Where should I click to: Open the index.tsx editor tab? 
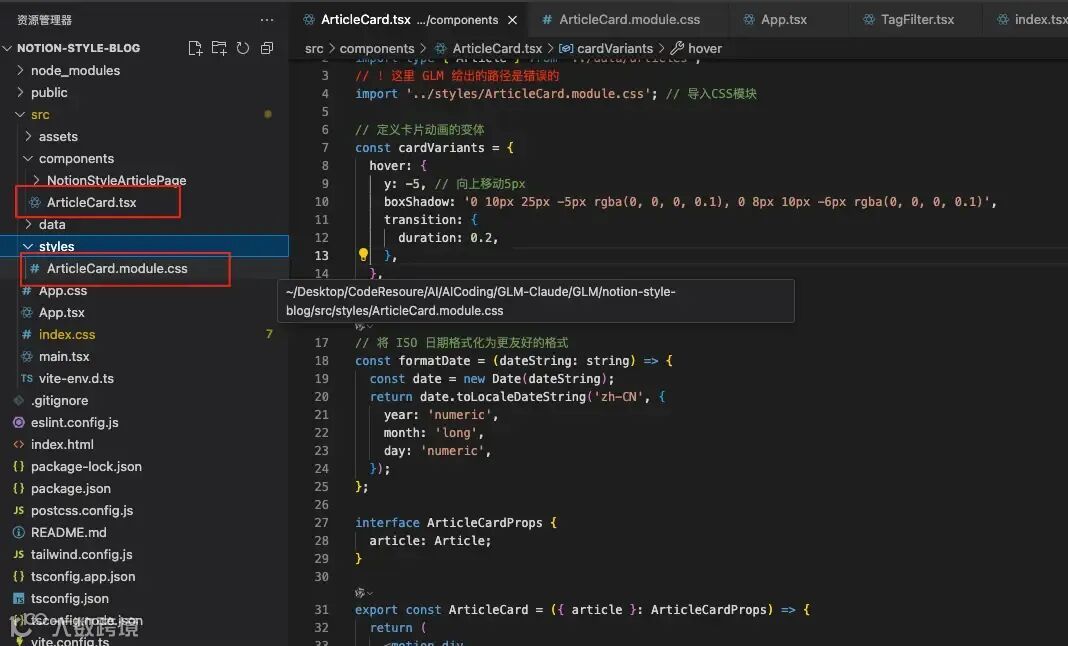(1033, 19)
